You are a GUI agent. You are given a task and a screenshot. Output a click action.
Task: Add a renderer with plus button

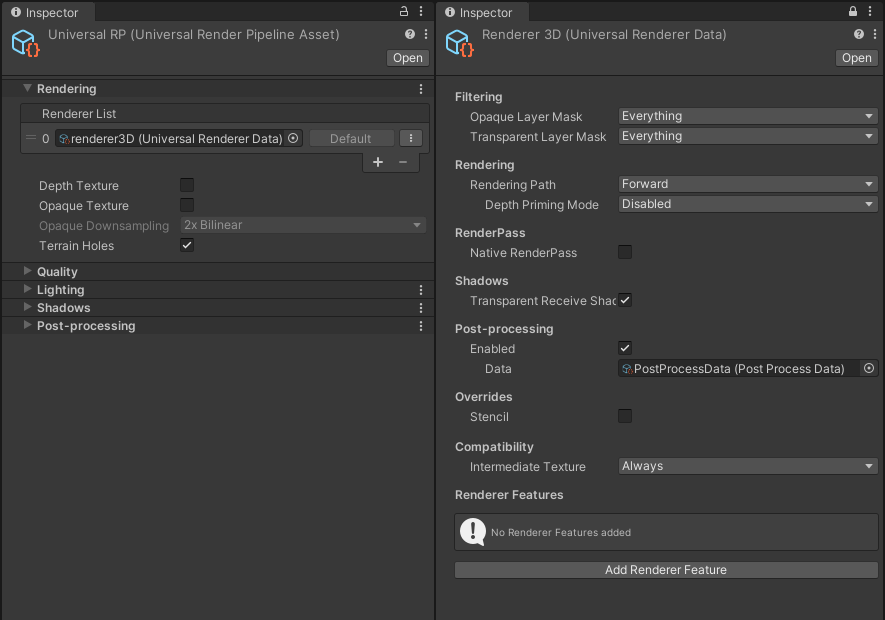[378, 163]
